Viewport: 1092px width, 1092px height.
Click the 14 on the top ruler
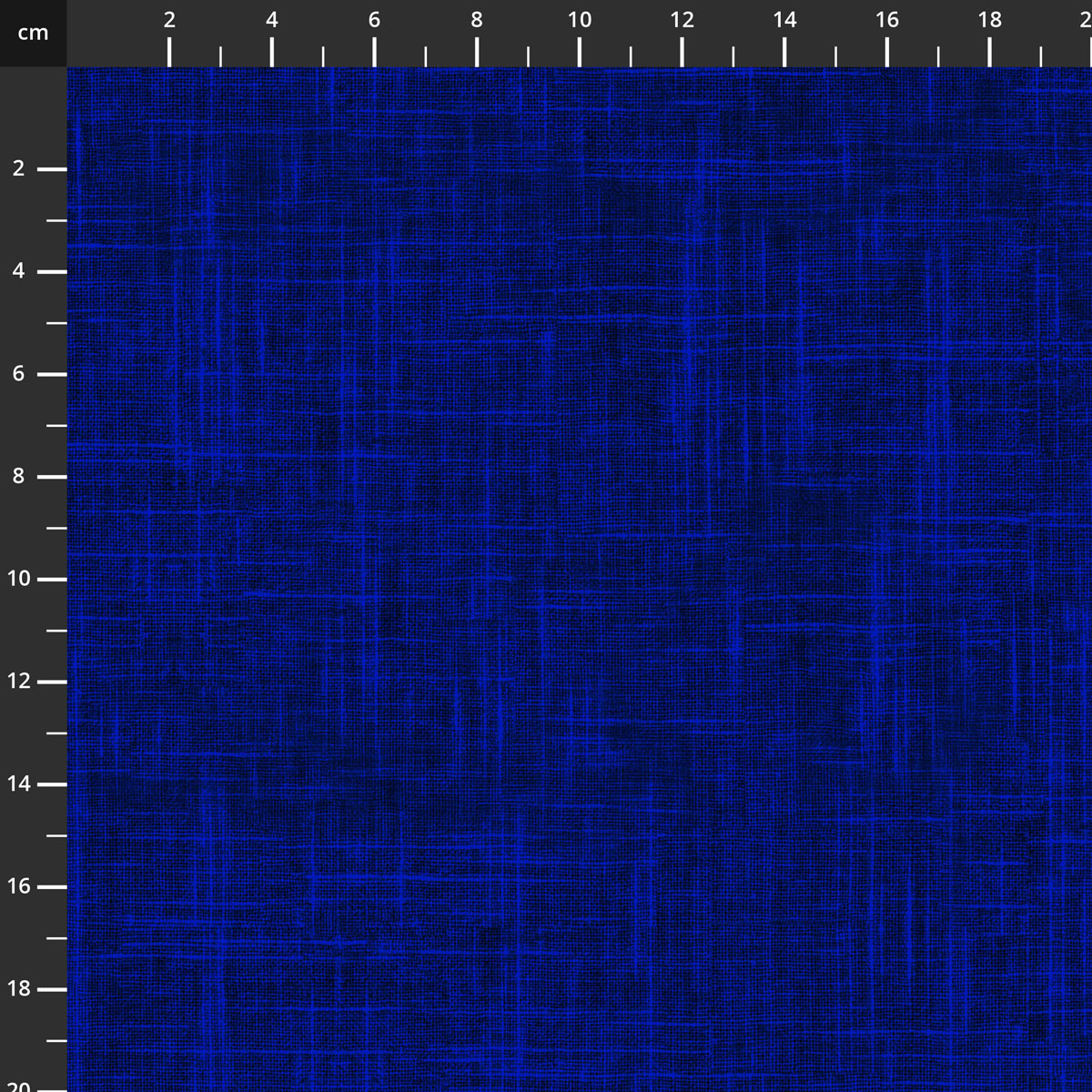click(784, 20)
